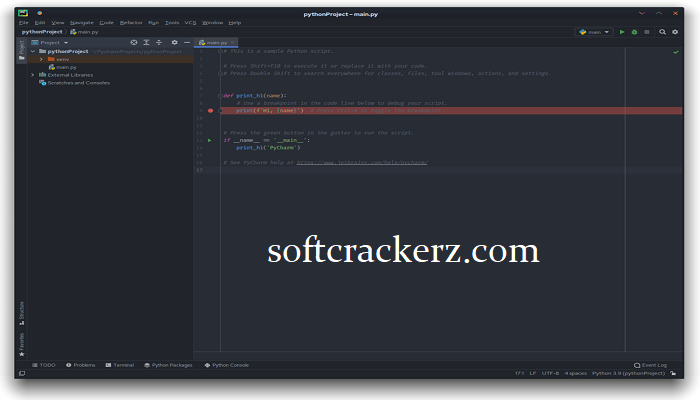Screen dimensions: 700x400
Task: Open Project panel options gear
Action: (x=175, y=42)
